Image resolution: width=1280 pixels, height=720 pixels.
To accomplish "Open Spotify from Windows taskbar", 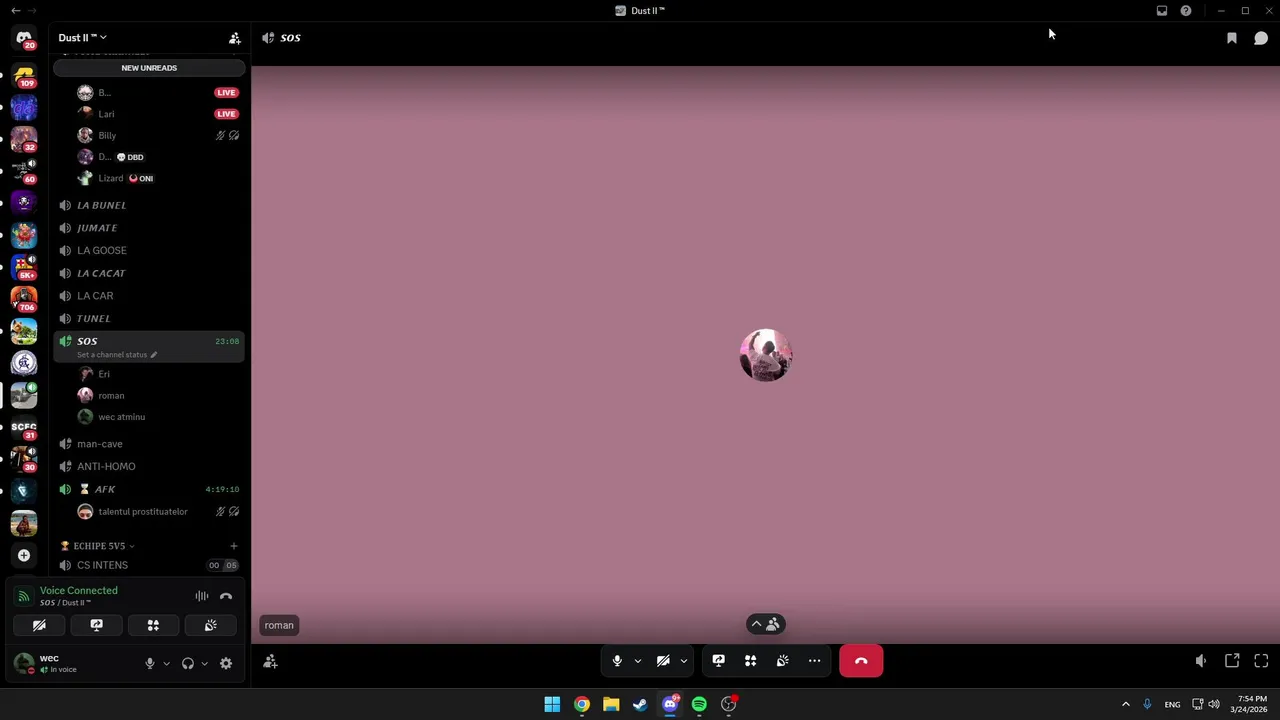I will click(x=699, y=704).
